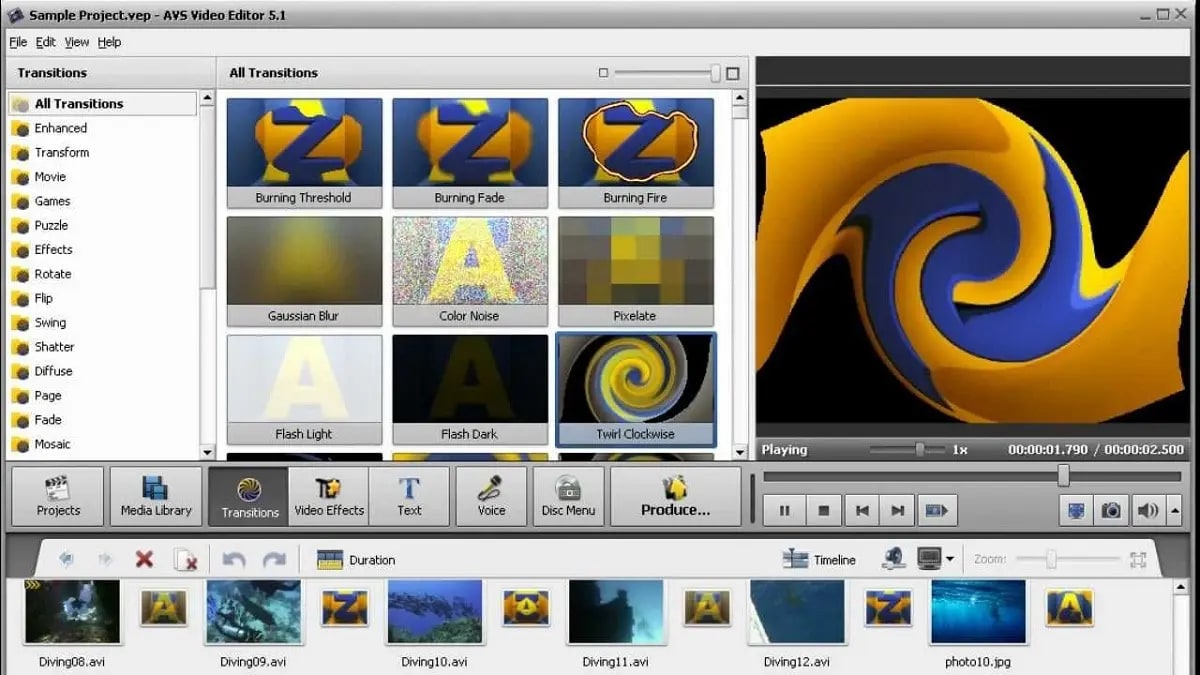Set smallest transition thumbnail size

603,73
